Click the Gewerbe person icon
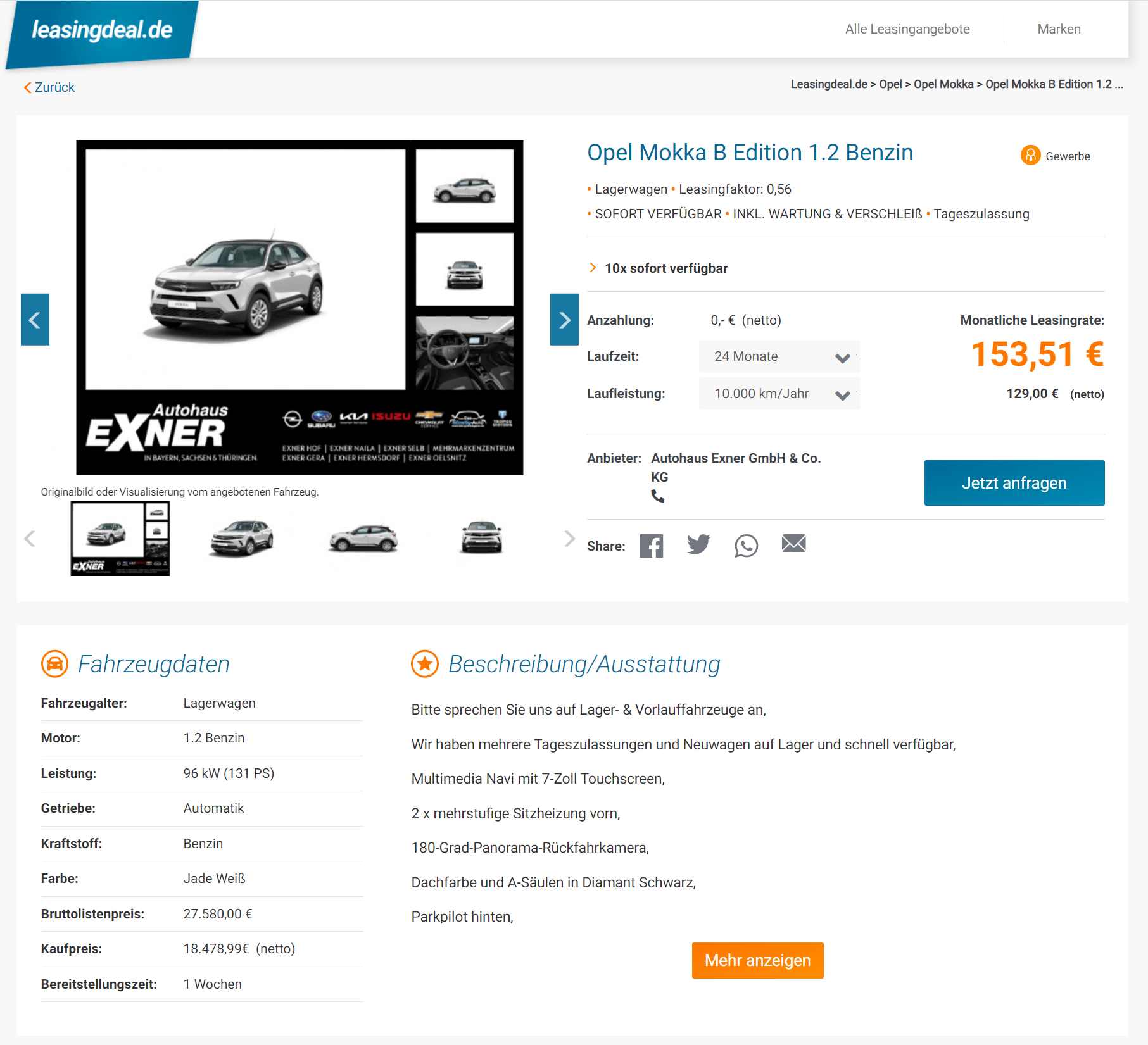This screenshot has width=1148, height=1045. [x=1030, y=155]
